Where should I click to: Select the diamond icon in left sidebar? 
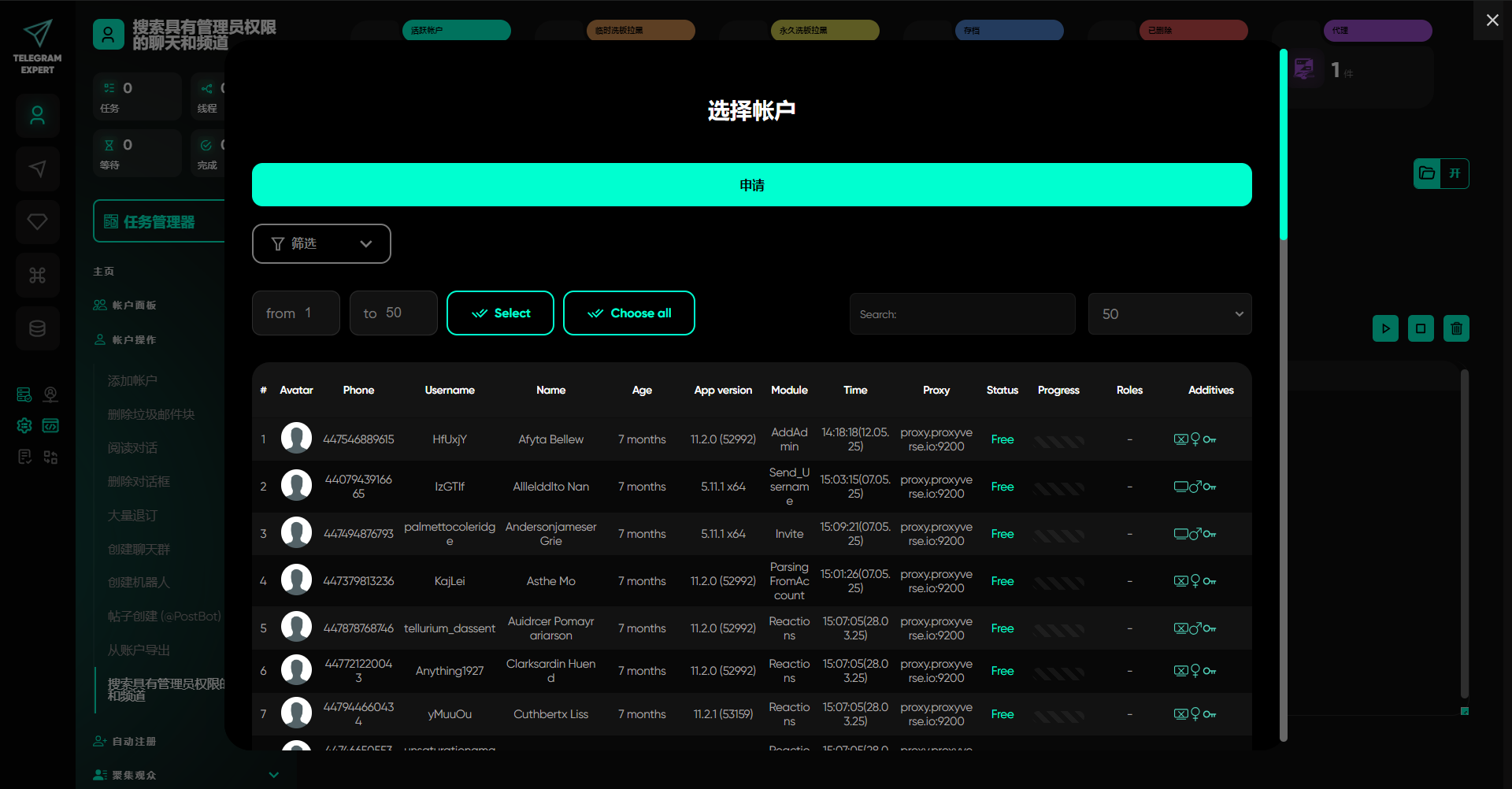(x=38, y=222)
